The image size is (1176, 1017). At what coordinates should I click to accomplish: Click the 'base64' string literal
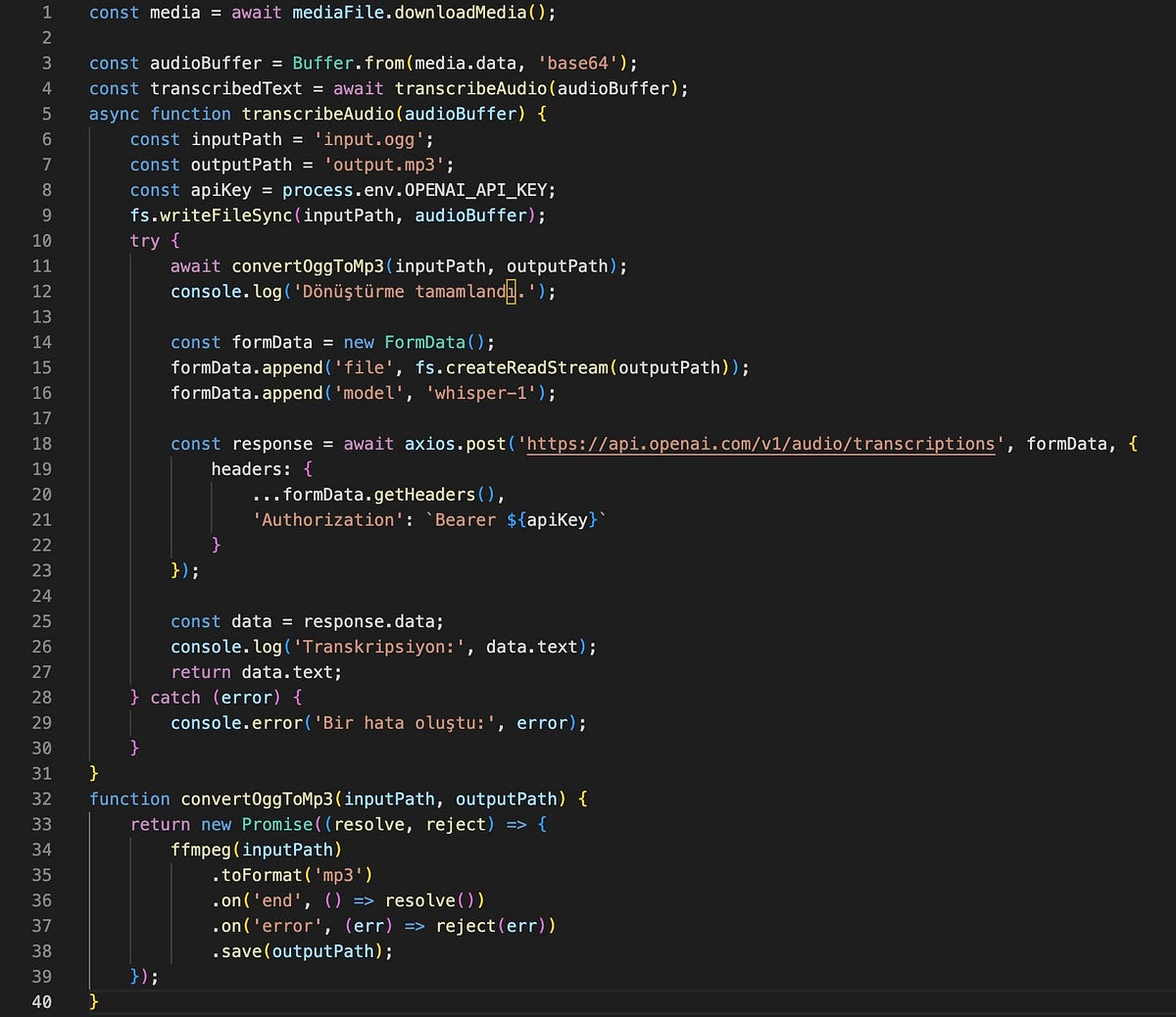[577, 64]
